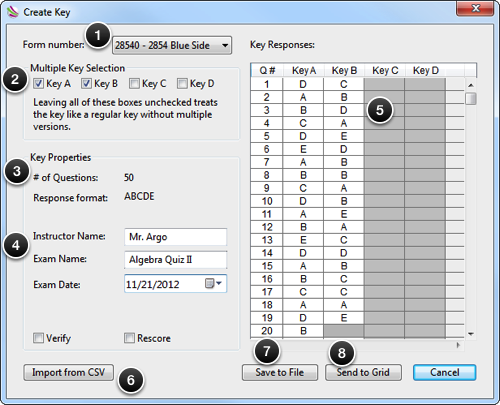Check the Verify checkbox
Viewport: 500px width, 405px height.
coord(38,338)
